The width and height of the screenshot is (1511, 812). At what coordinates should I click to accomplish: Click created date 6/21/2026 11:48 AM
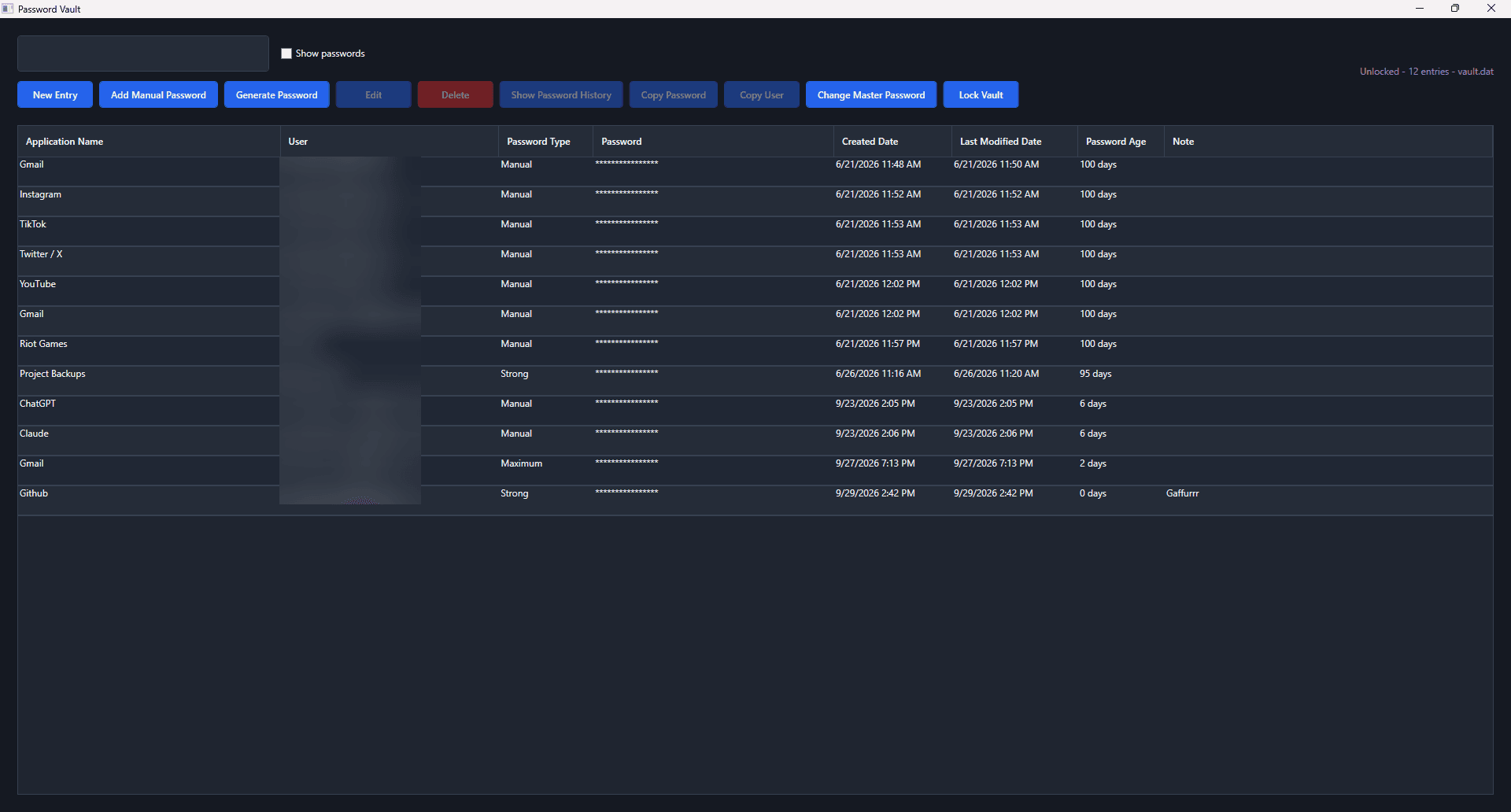click(x=878, y=164)
